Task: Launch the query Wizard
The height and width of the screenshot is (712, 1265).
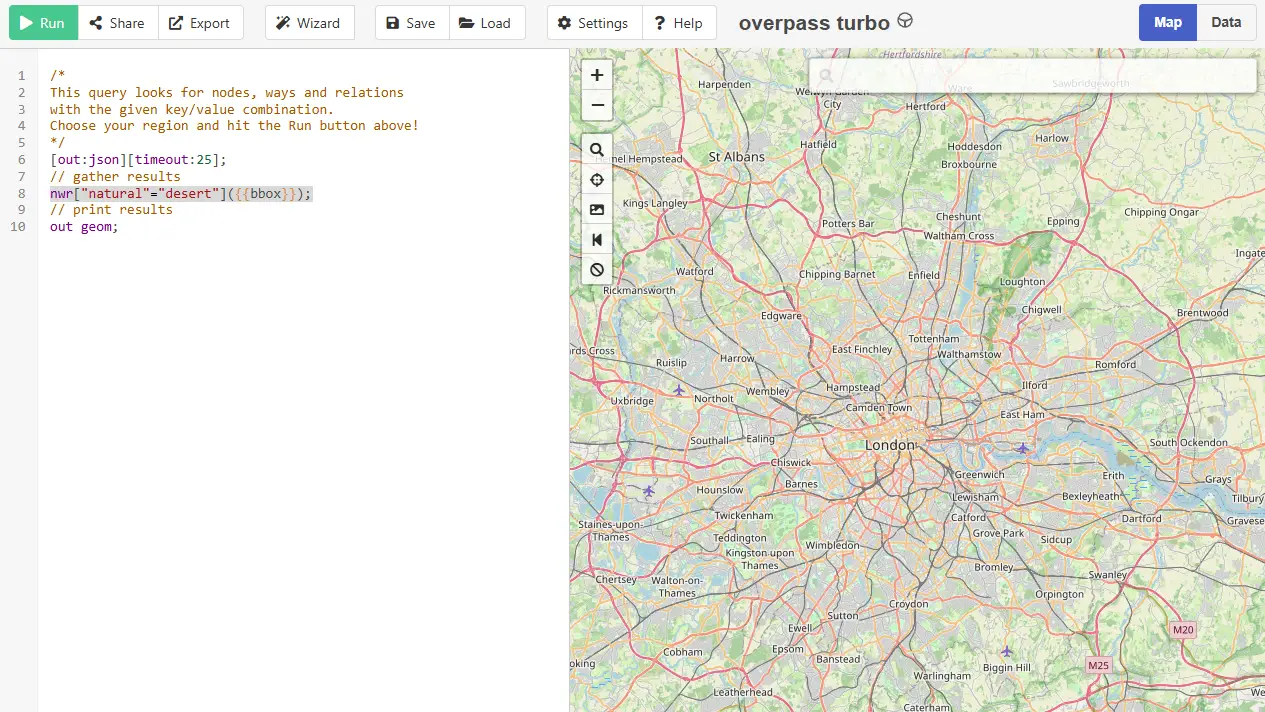Action: click(x=309, y=23)
